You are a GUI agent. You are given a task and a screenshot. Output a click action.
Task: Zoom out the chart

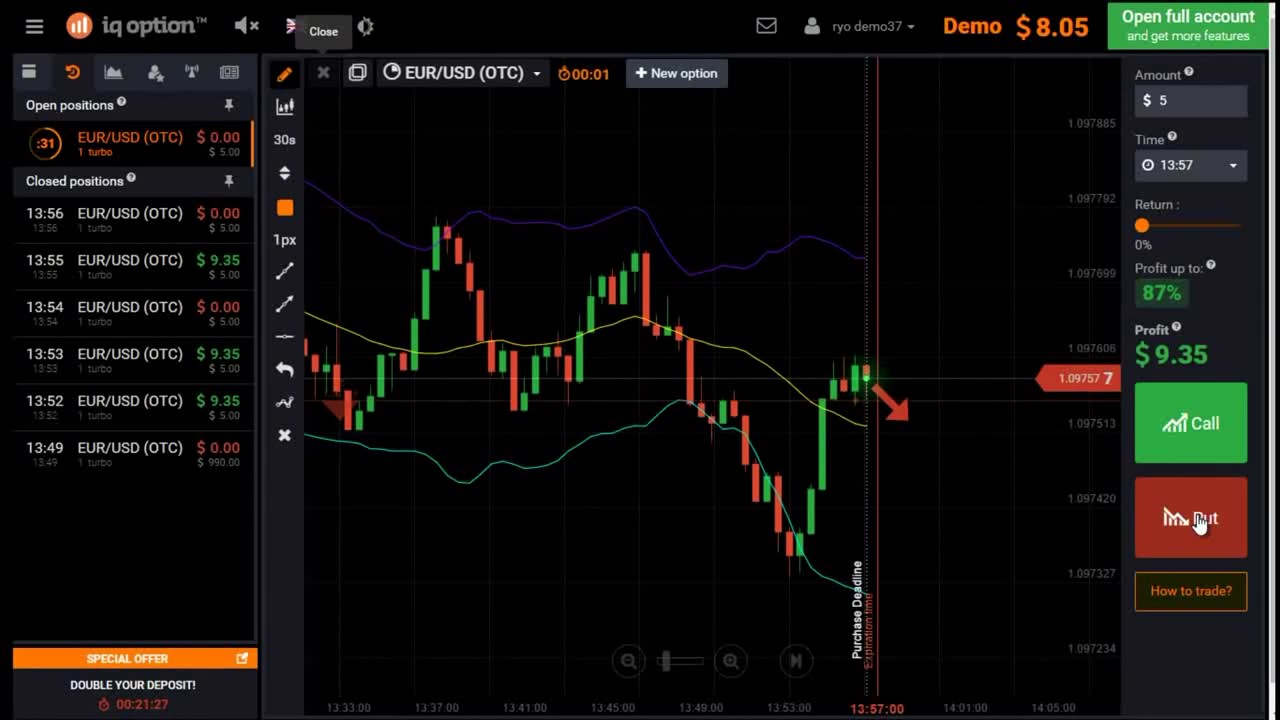(628, 660)
